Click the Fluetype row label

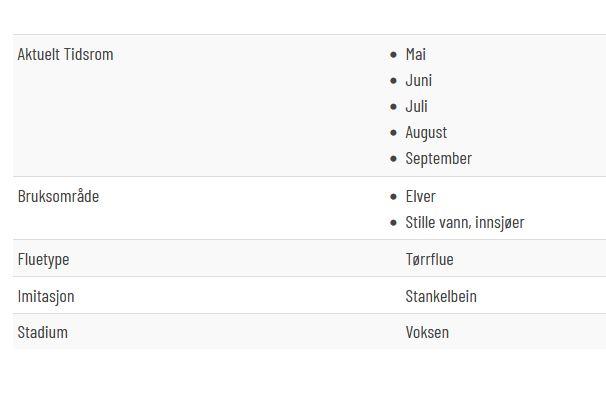(x=43, y=259)
